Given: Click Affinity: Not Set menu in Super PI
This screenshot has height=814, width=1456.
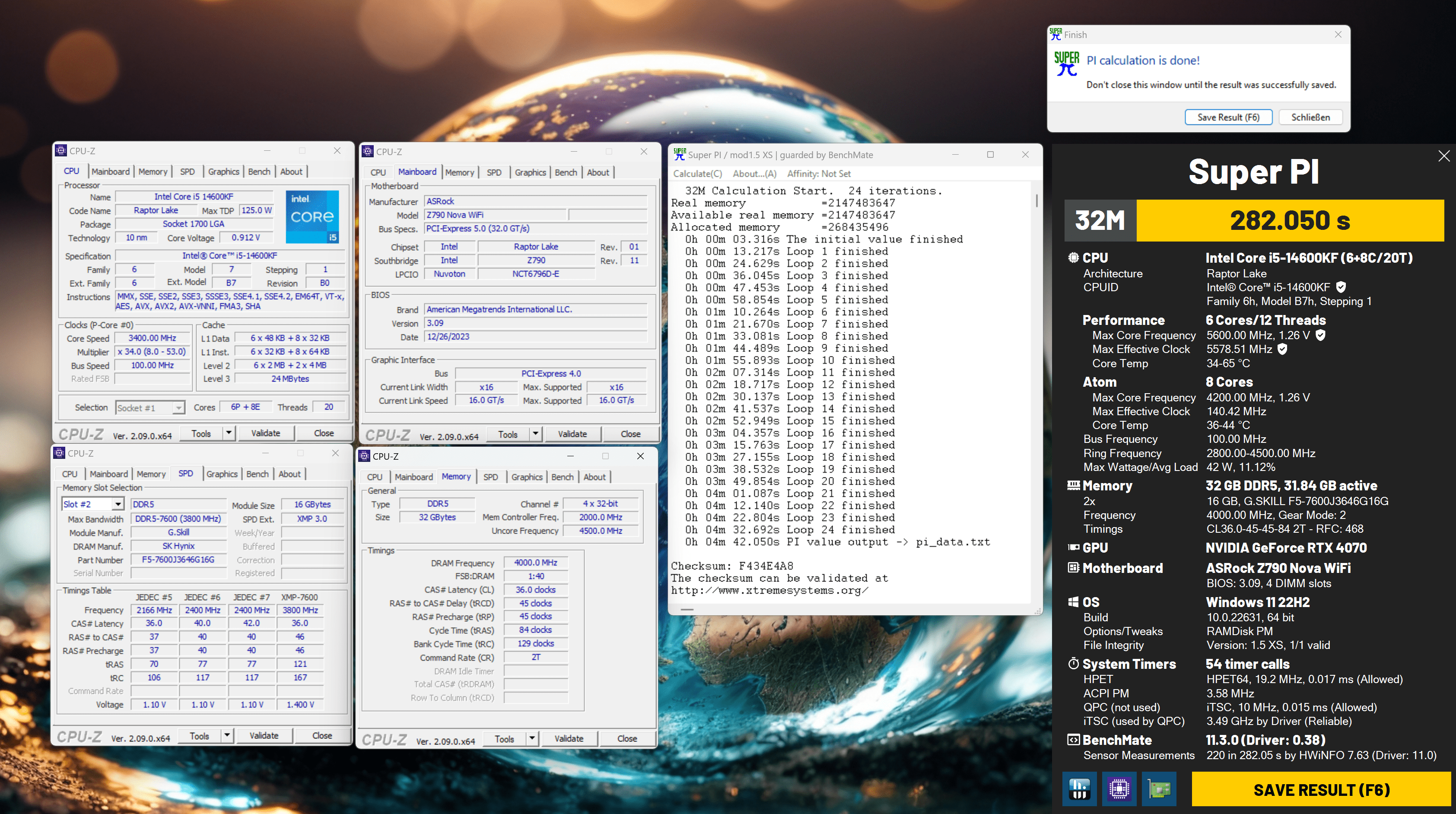Looking at the screenshot, I should click(819, 174).
